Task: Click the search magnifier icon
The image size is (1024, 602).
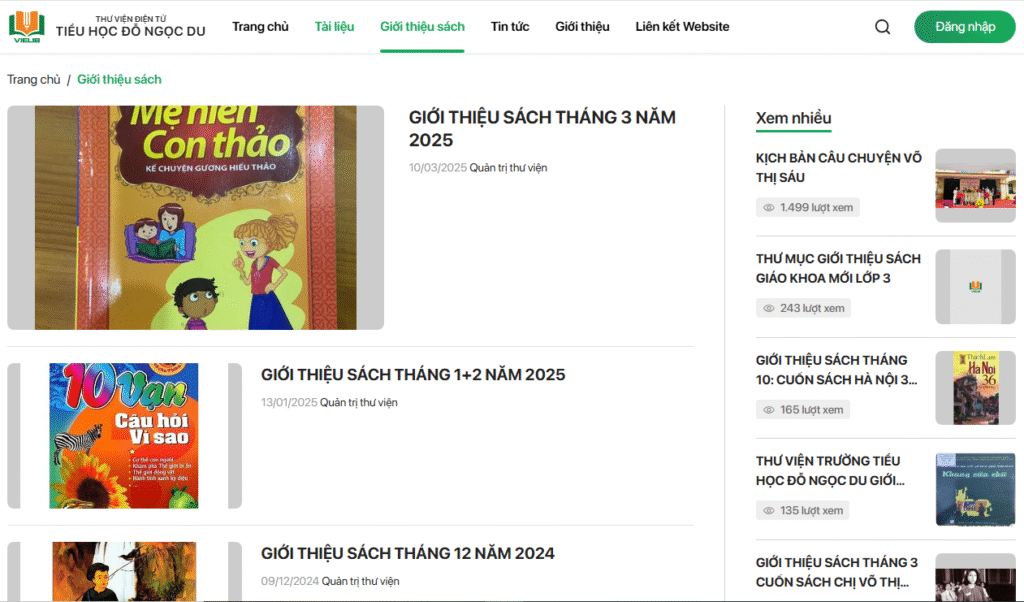Action: tap(882, 27)
